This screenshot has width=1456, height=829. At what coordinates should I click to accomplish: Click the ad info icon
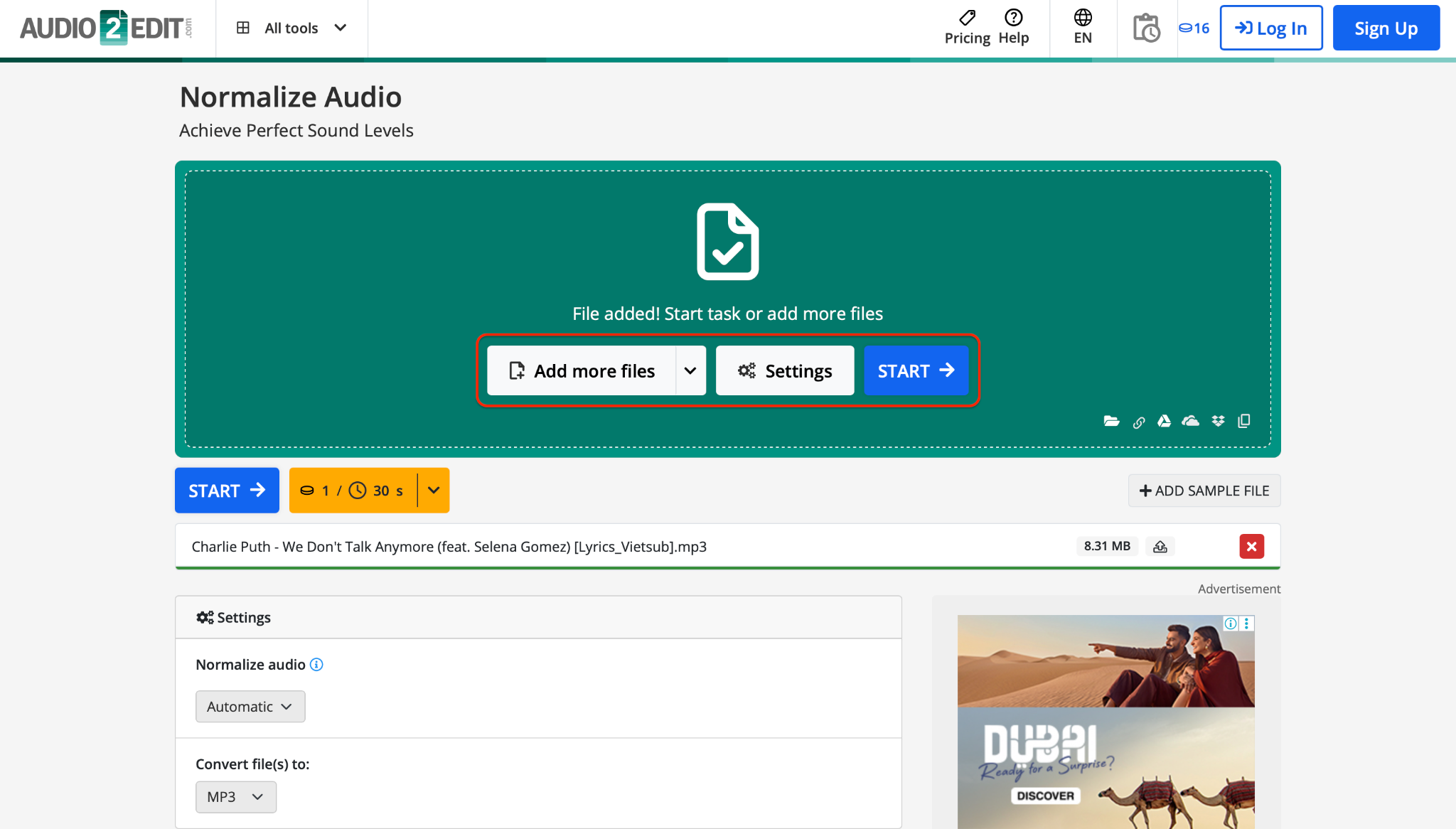click(x=1231, y=624)
